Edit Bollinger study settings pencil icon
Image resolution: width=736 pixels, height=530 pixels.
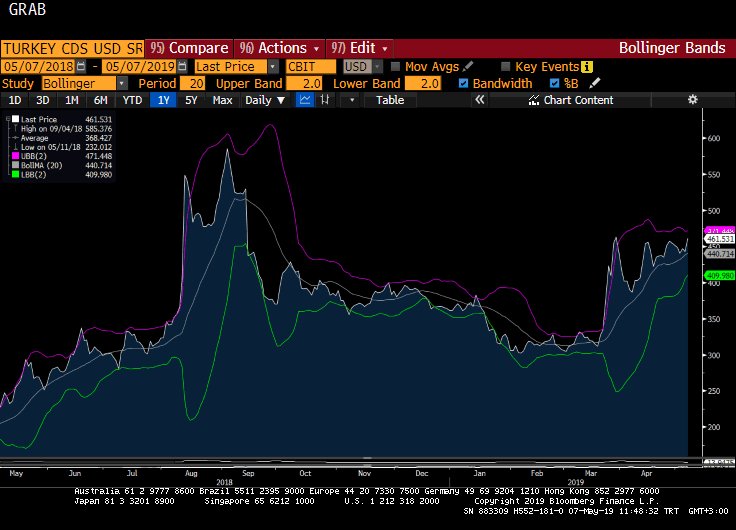595,83
